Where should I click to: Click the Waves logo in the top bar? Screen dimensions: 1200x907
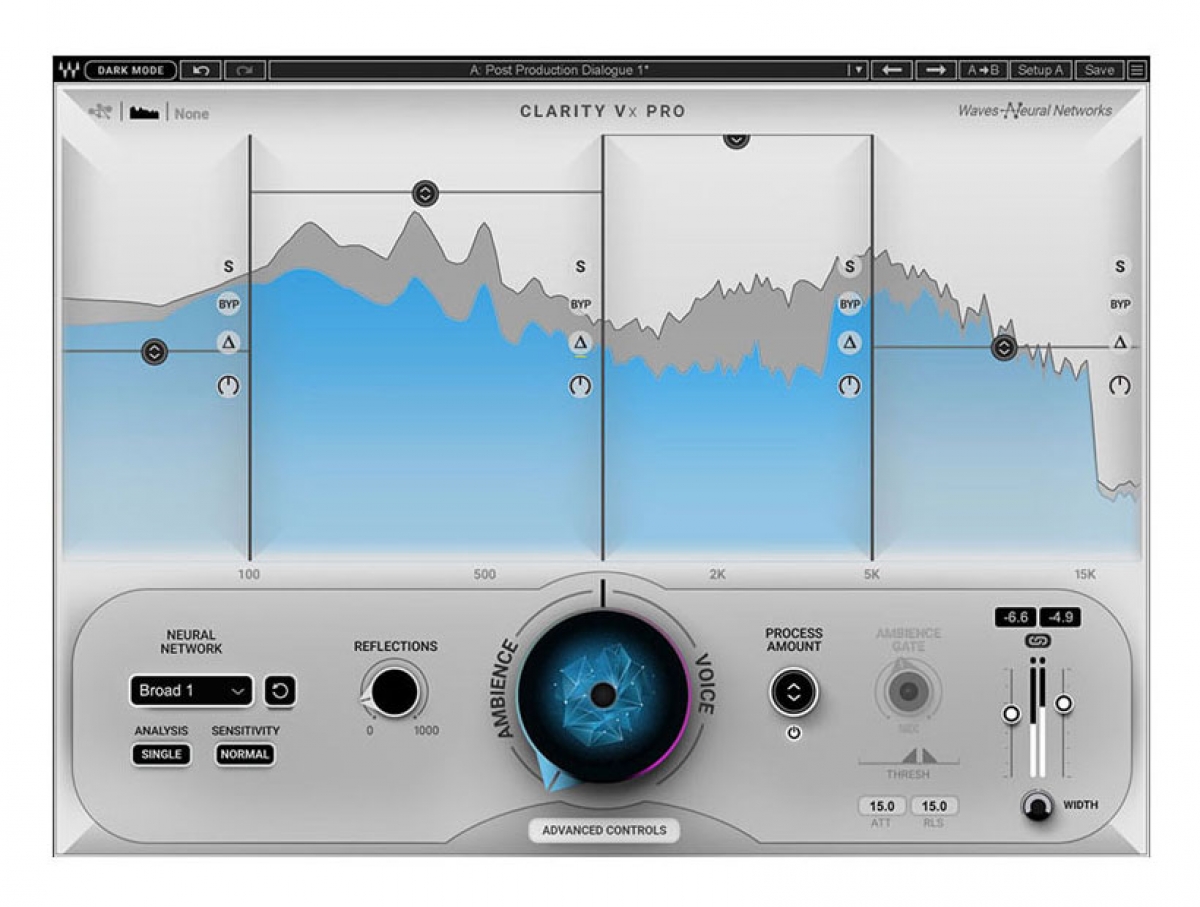pyautogui.click(x=68, y=70)
